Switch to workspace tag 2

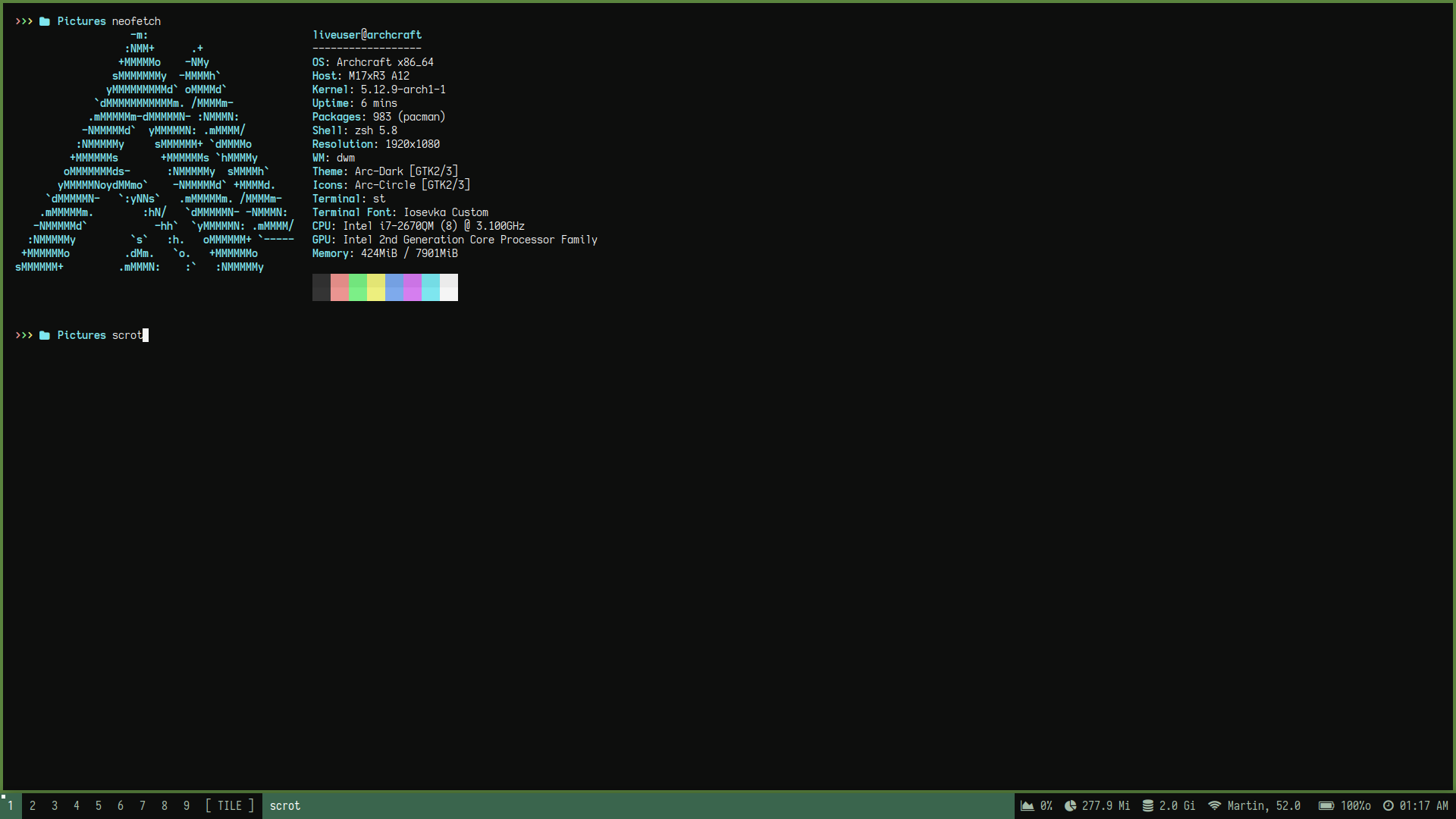[33, 805]
